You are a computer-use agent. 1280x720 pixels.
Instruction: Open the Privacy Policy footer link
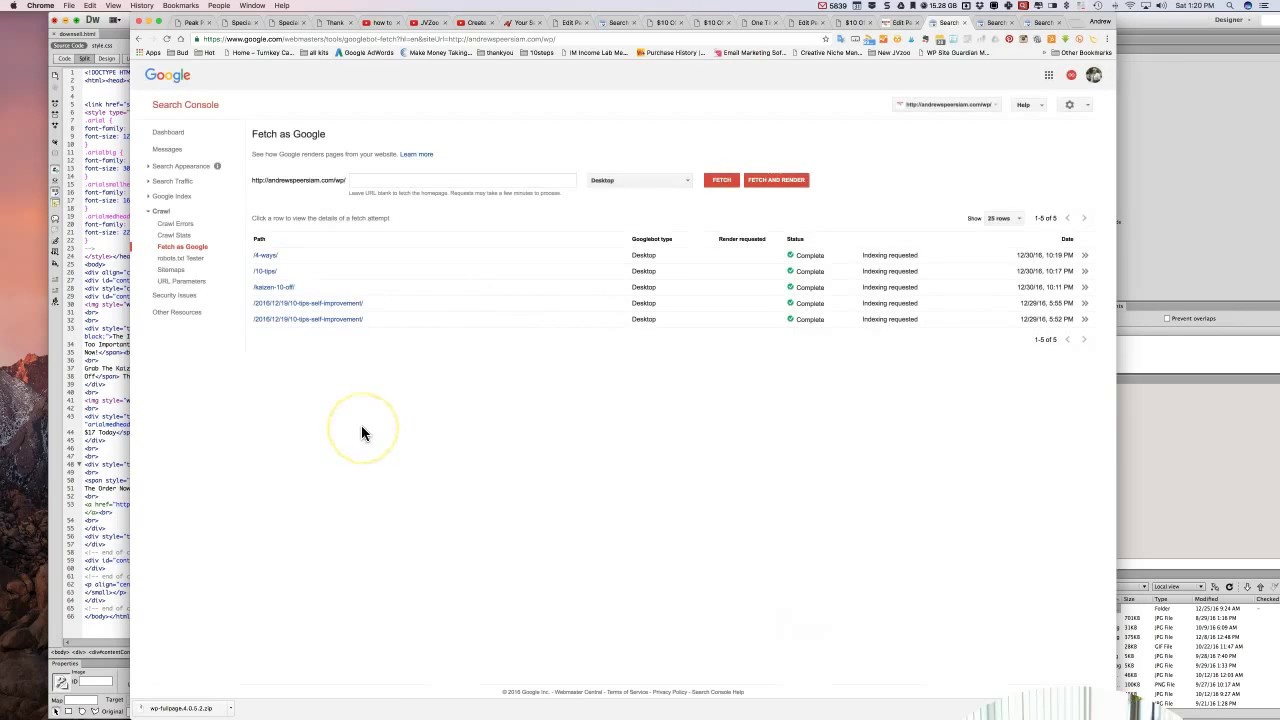click(670, 692)
